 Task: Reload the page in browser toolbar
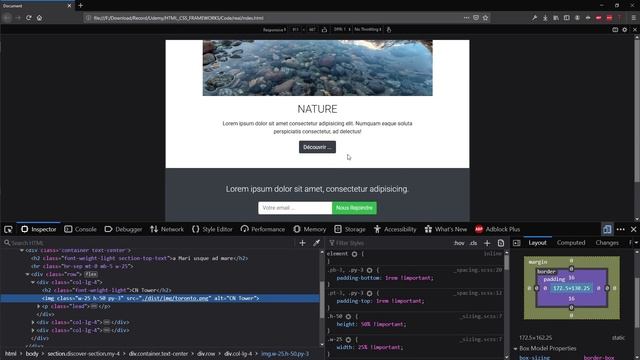click(29, 18)
